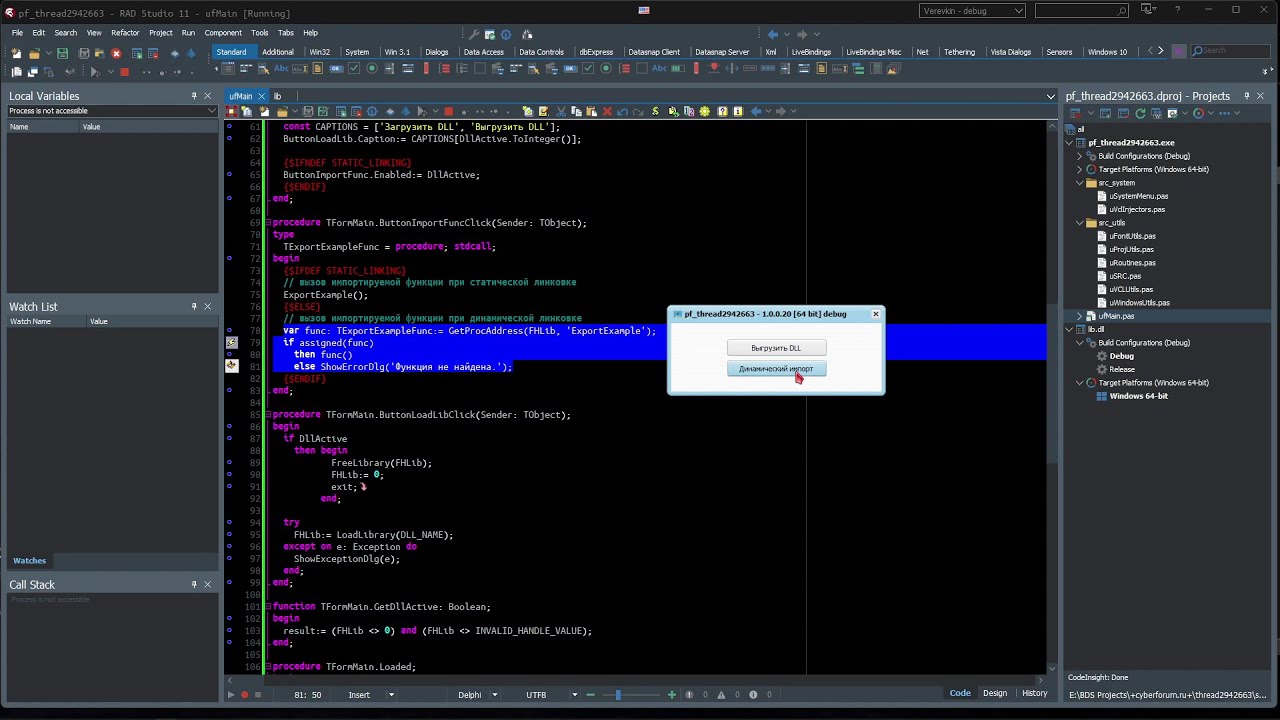Click the warnings triangle icon in status bar
The image size is (1280, 720).
point(721,694)
